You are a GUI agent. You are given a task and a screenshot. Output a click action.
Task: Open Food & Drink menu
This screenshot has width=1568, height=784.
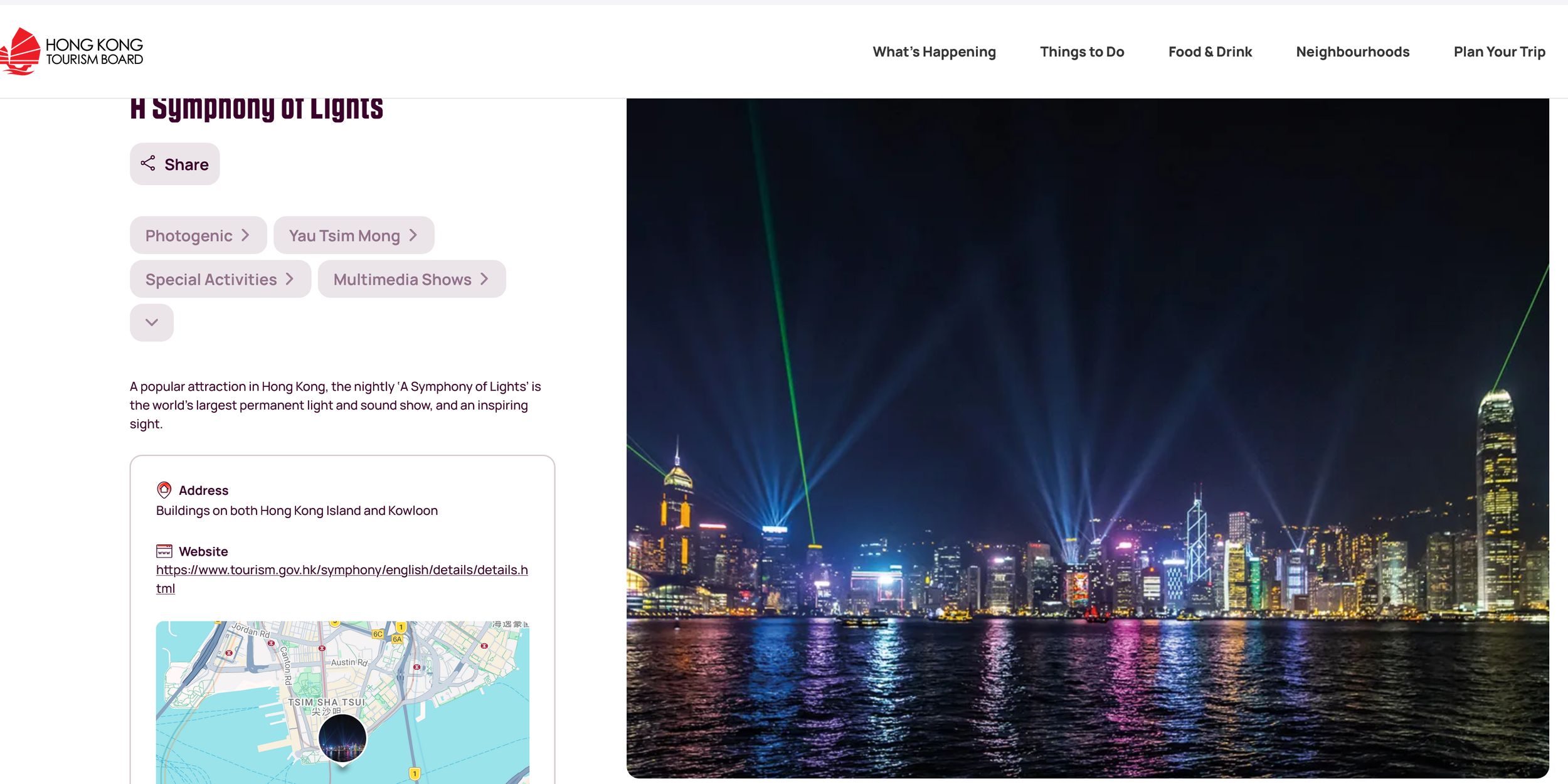(1209, 51)
